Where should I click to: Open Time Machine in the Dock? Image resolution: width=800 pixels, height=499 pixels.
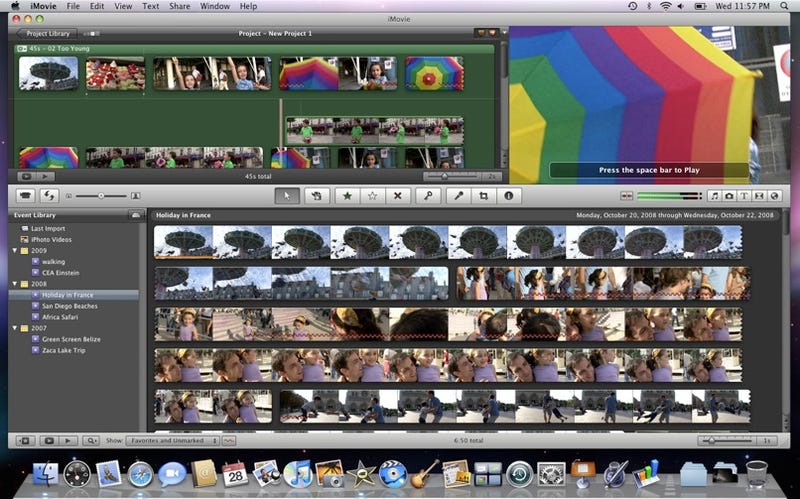pyautogui.click(x=519, y=474)
